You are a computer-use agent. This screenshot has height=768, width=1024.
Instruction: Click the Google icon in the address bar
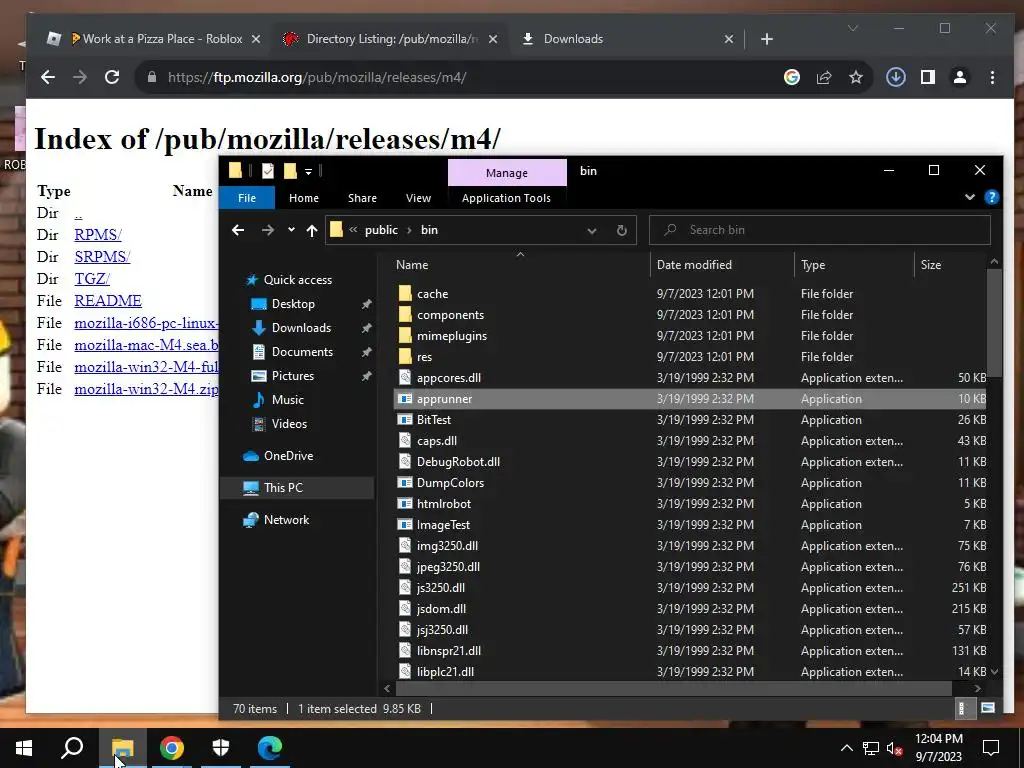coord(792,77)
